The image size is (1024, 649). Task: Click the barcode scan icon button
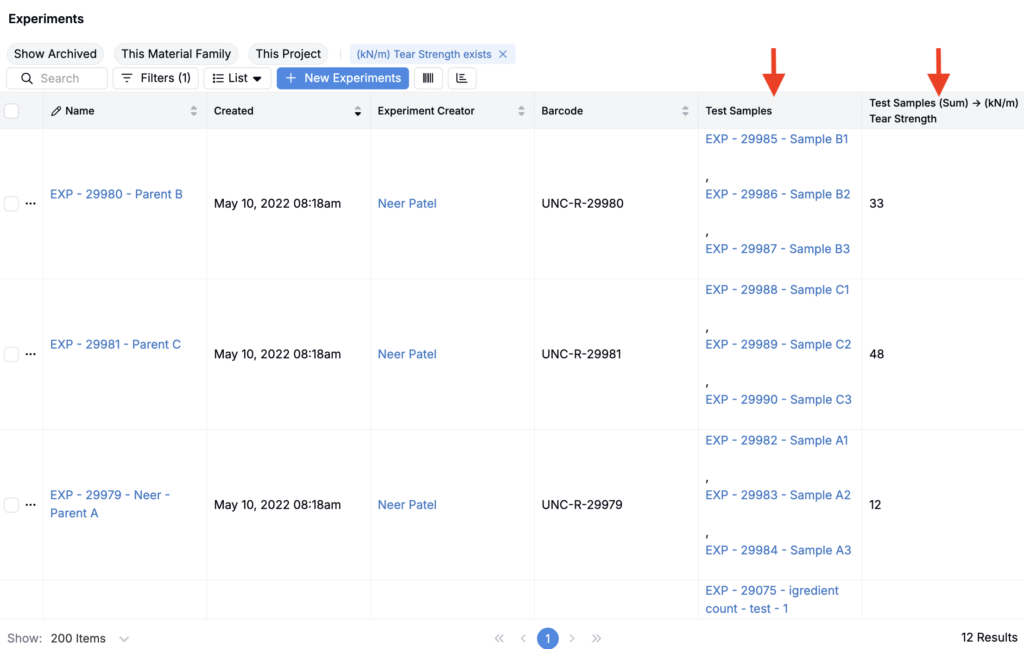pos(428,78)
